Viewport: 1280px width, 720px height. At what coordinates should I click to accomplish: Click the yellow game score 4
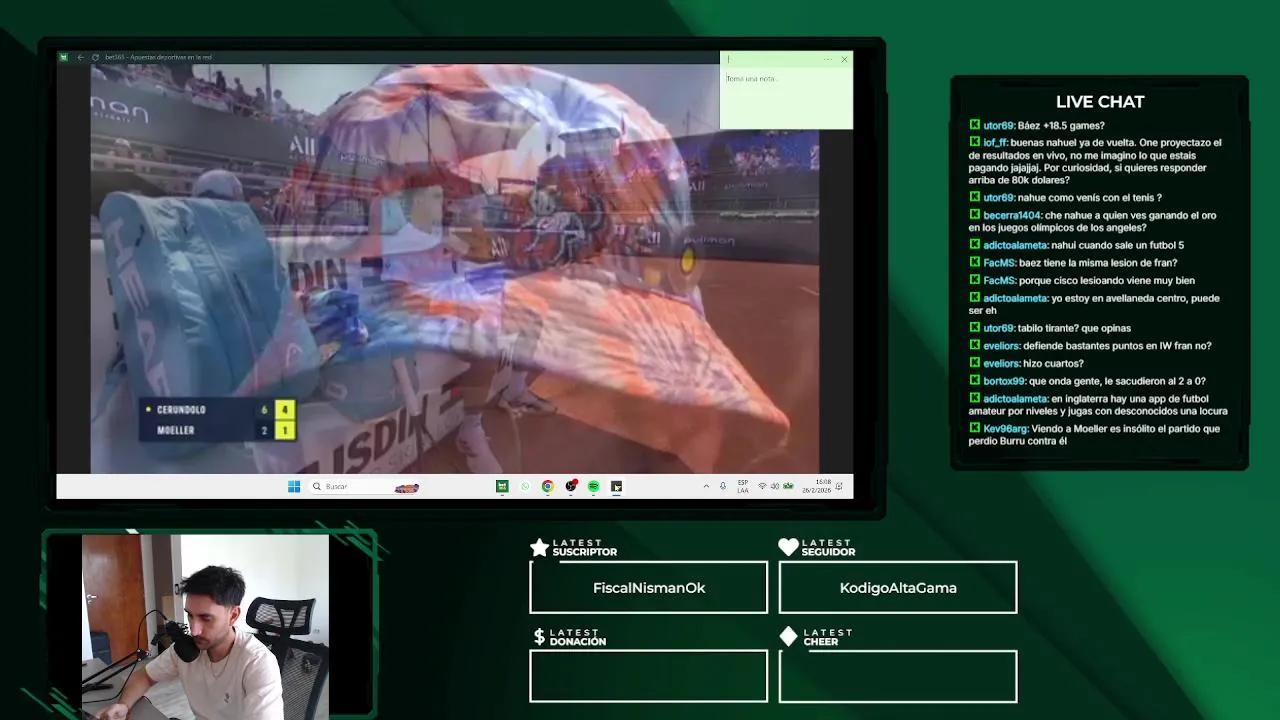click(285, 410)
